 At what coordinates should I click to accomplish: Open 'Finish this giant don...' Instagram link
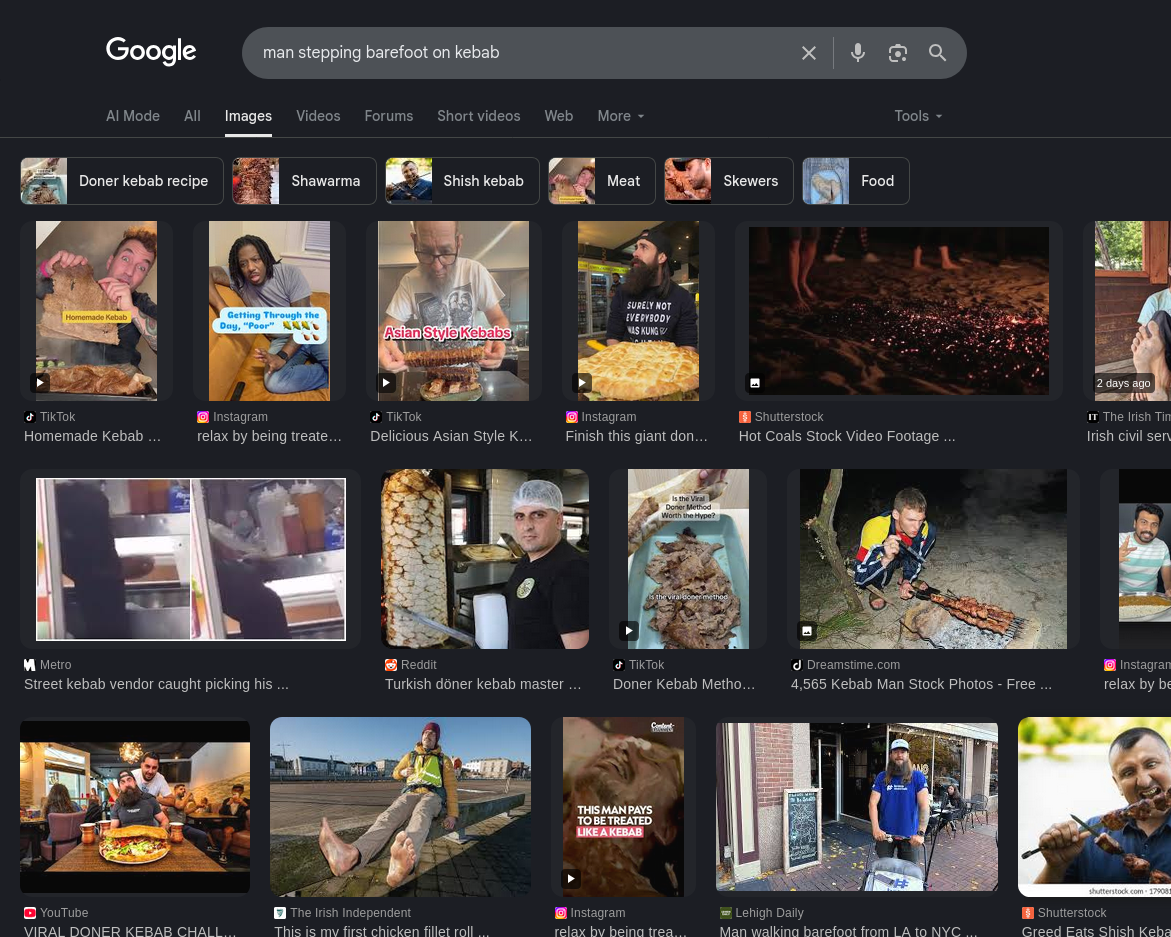(636, 436)
